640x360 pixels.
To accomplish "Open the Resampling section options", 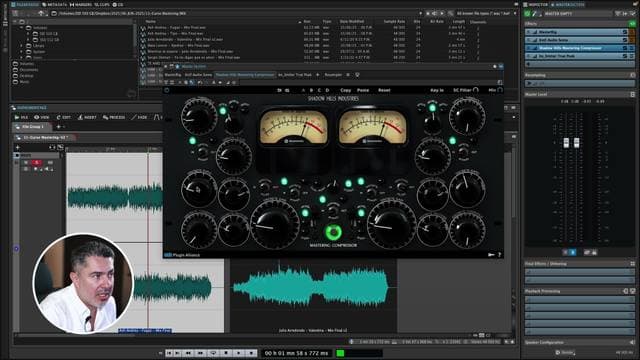I will [632, 75].
